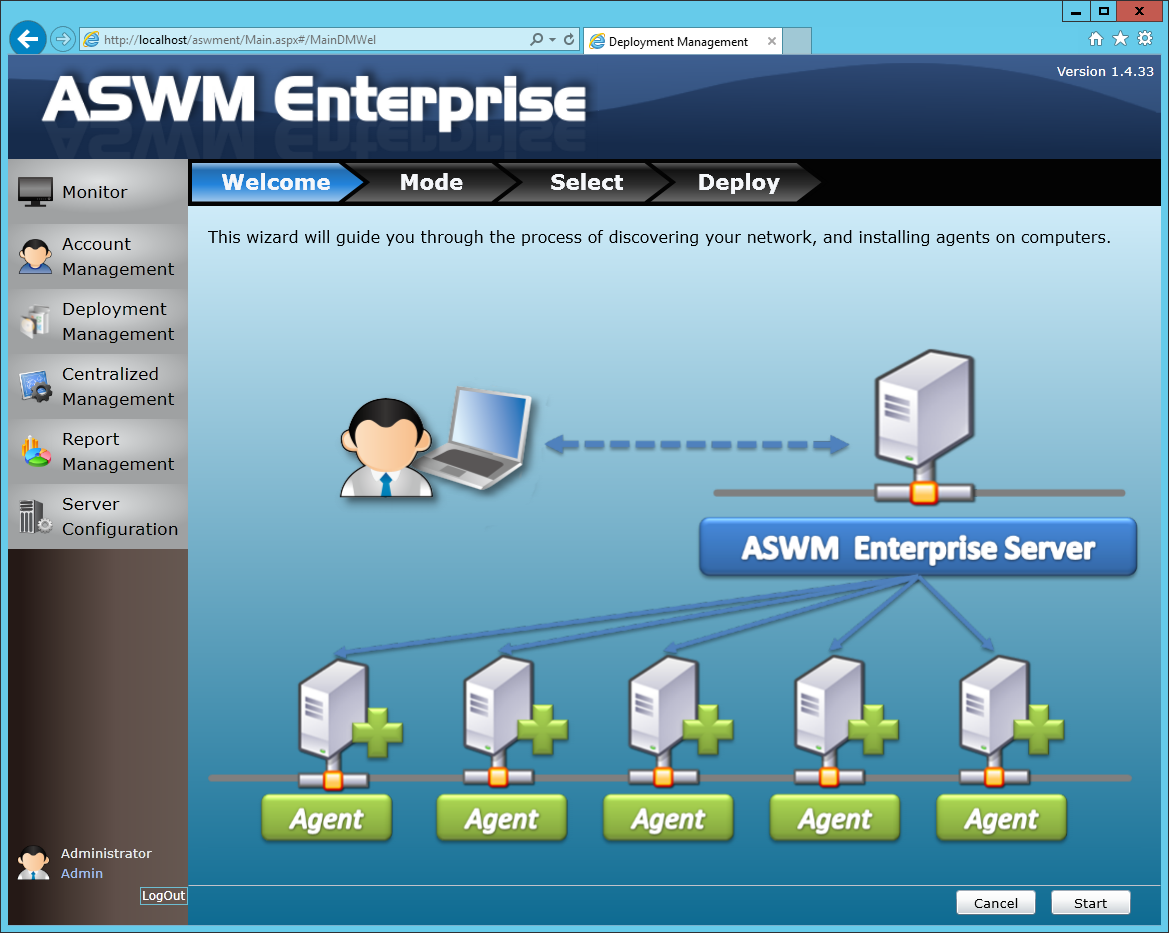The width and height of the screenshot is (1169, 933).
Task: Open Report Management section
Action: click(98, 451)
